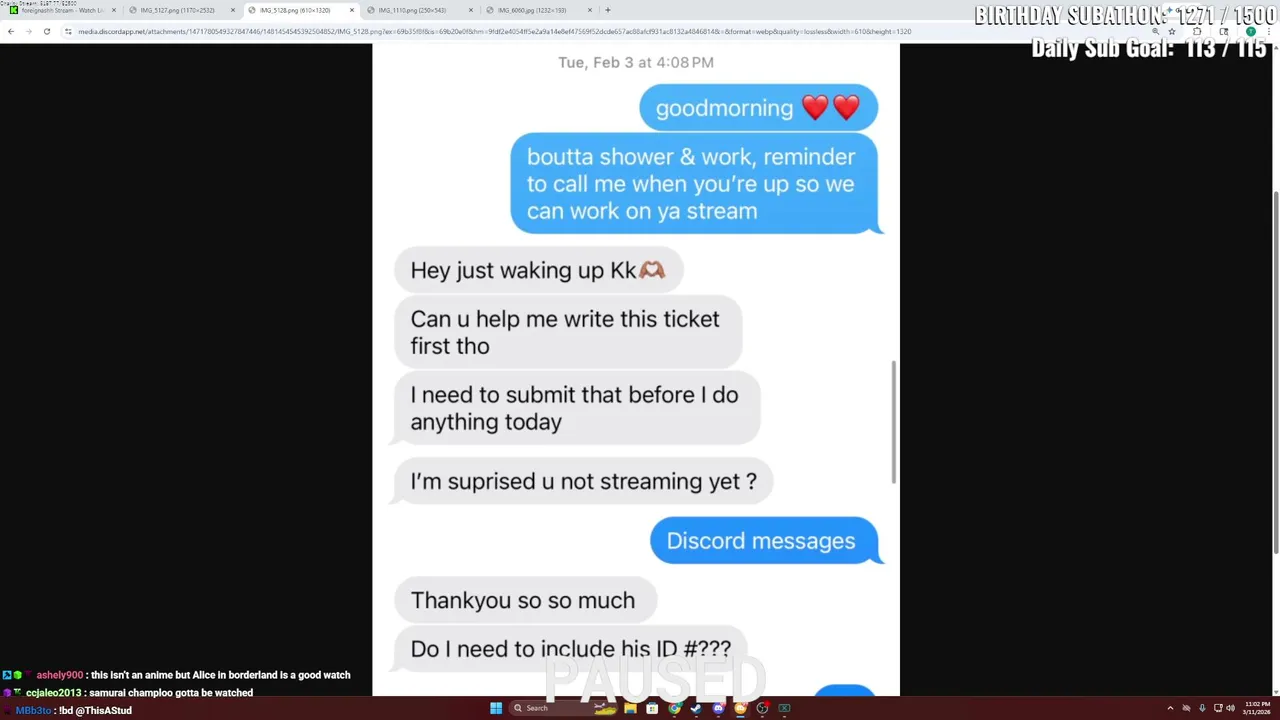The width and height of the screenshot is (1280, 720).
Task: Open File Explorer from the taskbar
Action: point(630,708)
